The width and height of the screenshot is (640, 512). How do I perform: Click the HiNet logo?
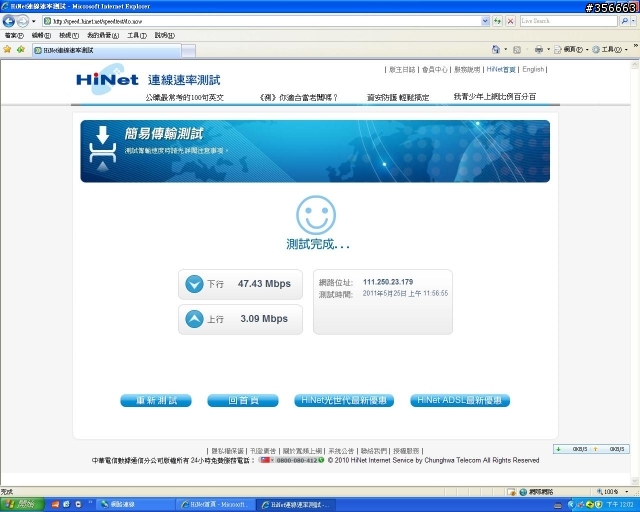pyautogui.click(x=107, y=79)
